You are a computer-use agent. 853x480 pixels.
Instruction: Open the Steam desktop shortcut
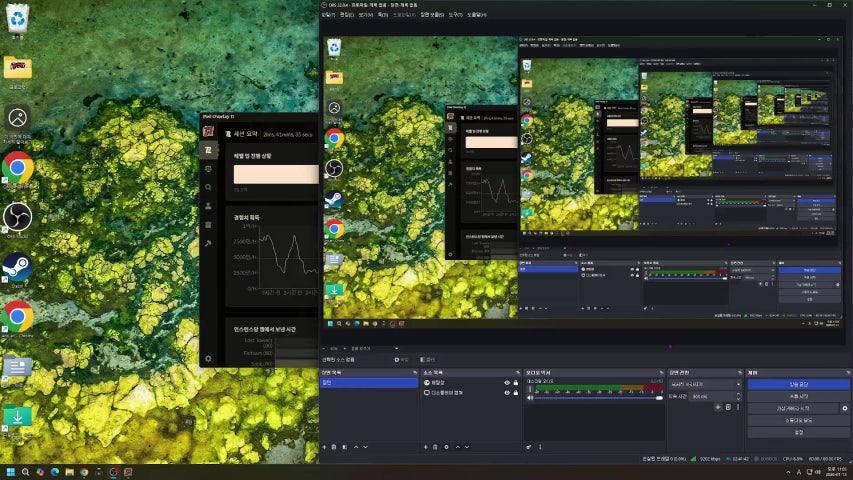pyautogui.click(x=17, y=266)
